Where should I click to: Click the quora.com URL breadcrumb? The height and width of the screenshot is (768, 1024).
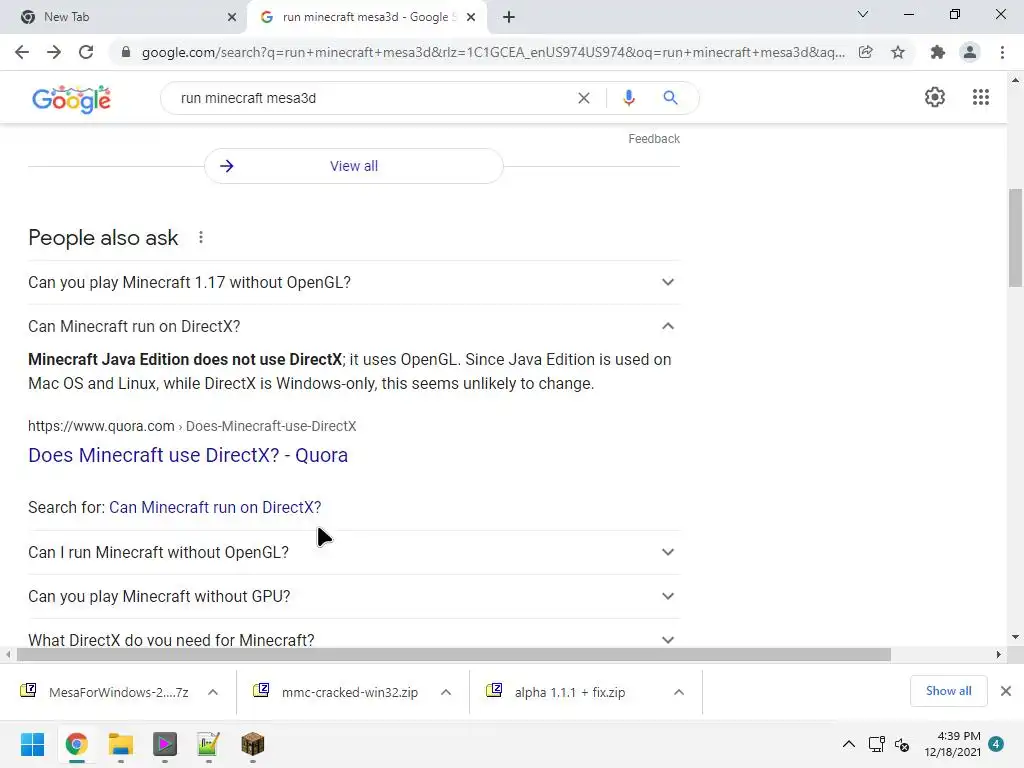click(192, 426)
